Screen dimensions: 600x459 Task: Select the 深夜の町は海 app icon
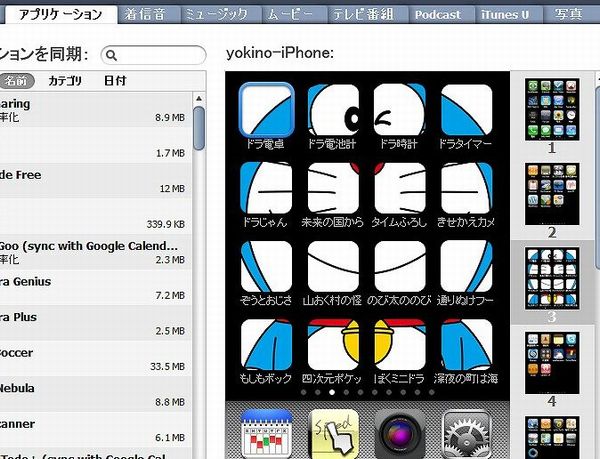(x=466, y=345)
